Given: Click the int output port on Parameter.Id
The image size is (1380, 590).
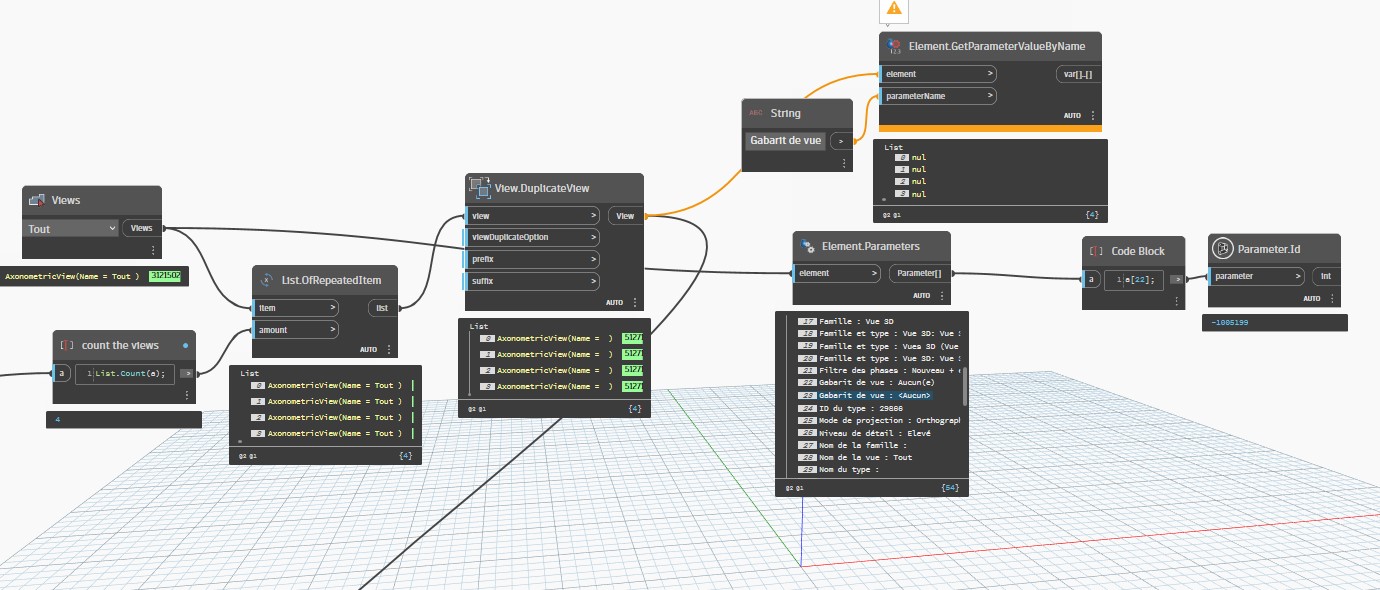Looking at the screenshot, I should coord(1325,276).
